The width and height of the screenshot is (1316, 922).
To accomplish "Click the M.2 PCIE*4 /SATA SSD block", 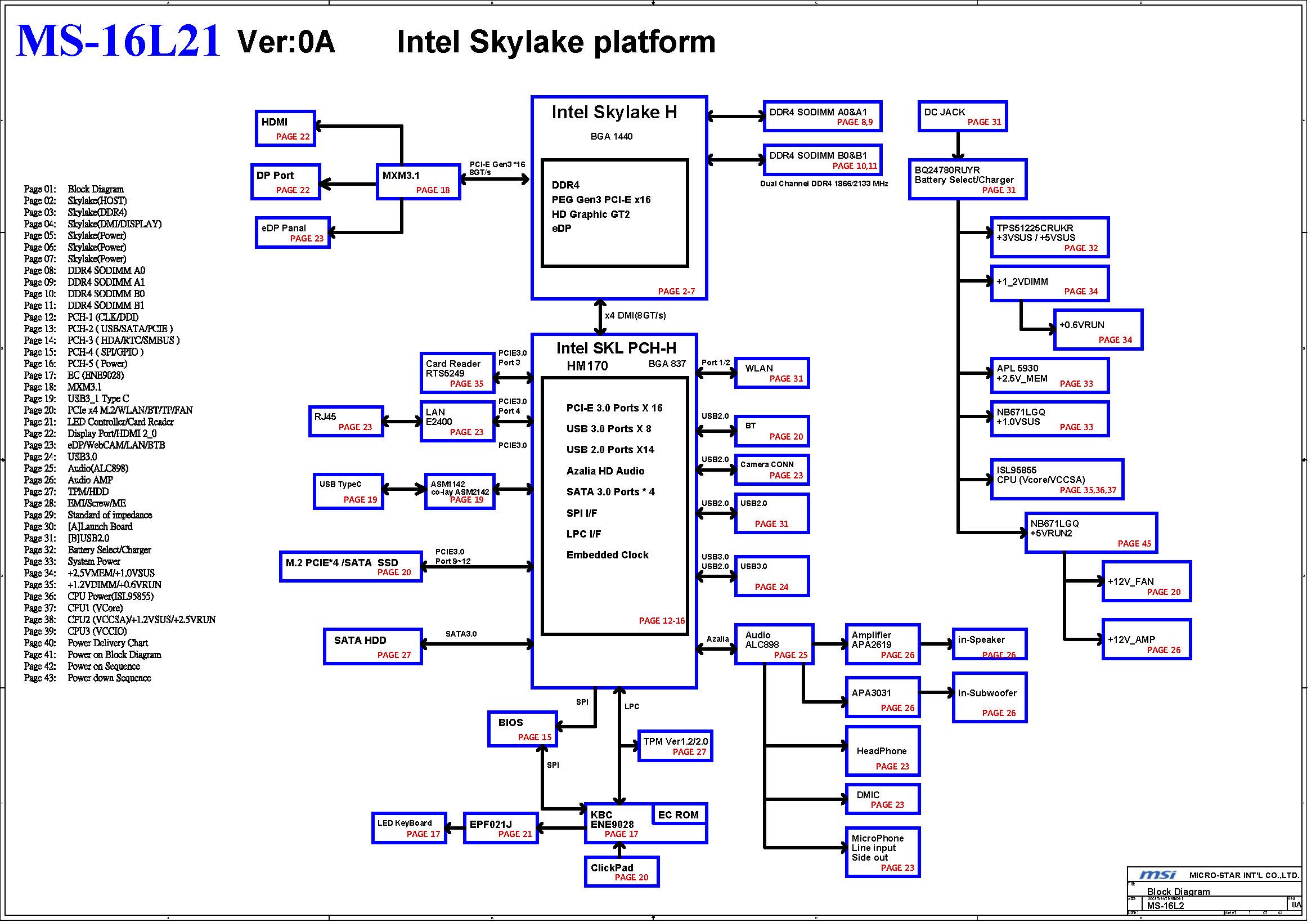I will click(x=351, y=566).
